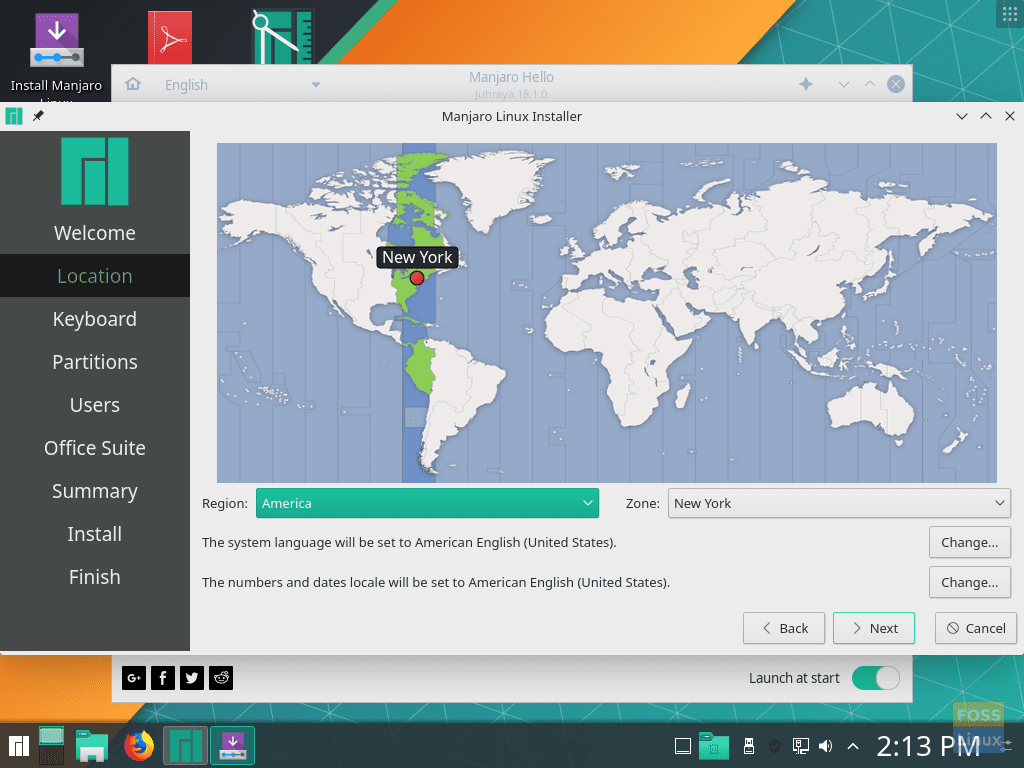Select the Twitter icon at the bottom
Screen dimensions: 1024x768
(x=191, y=678)
